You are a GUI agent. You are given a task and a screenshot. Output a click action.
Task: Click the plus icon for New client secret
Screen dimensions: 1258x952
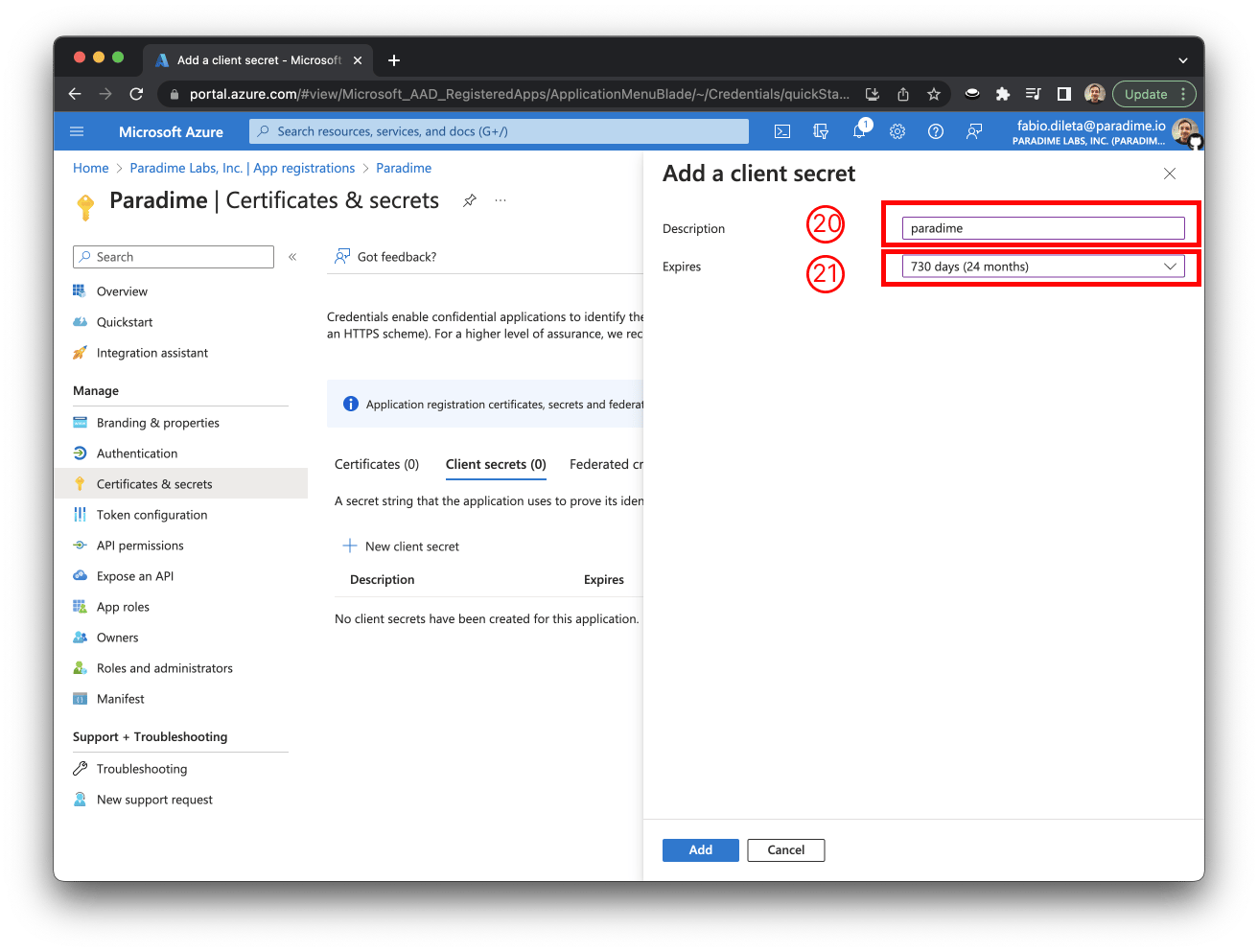pyautogui.click(x=350, y=546)
